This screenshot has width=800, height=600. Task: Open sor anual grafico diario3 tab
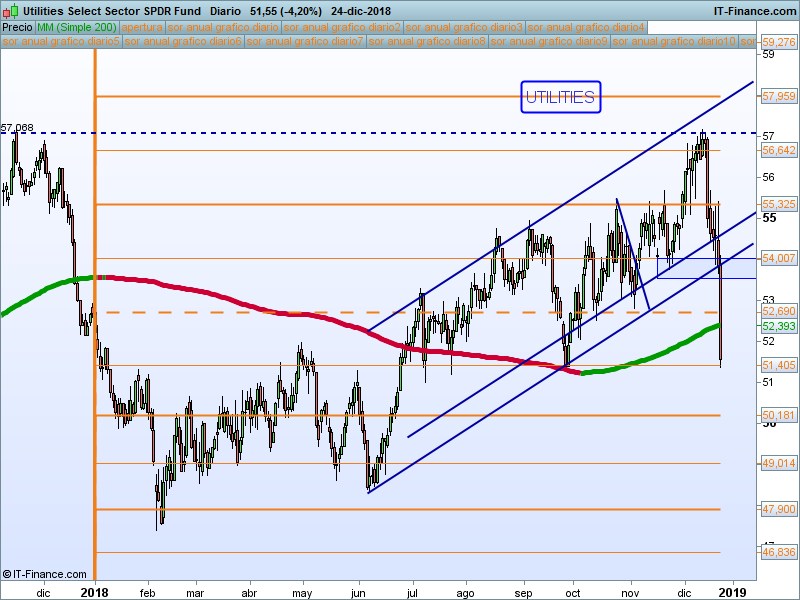464,27
